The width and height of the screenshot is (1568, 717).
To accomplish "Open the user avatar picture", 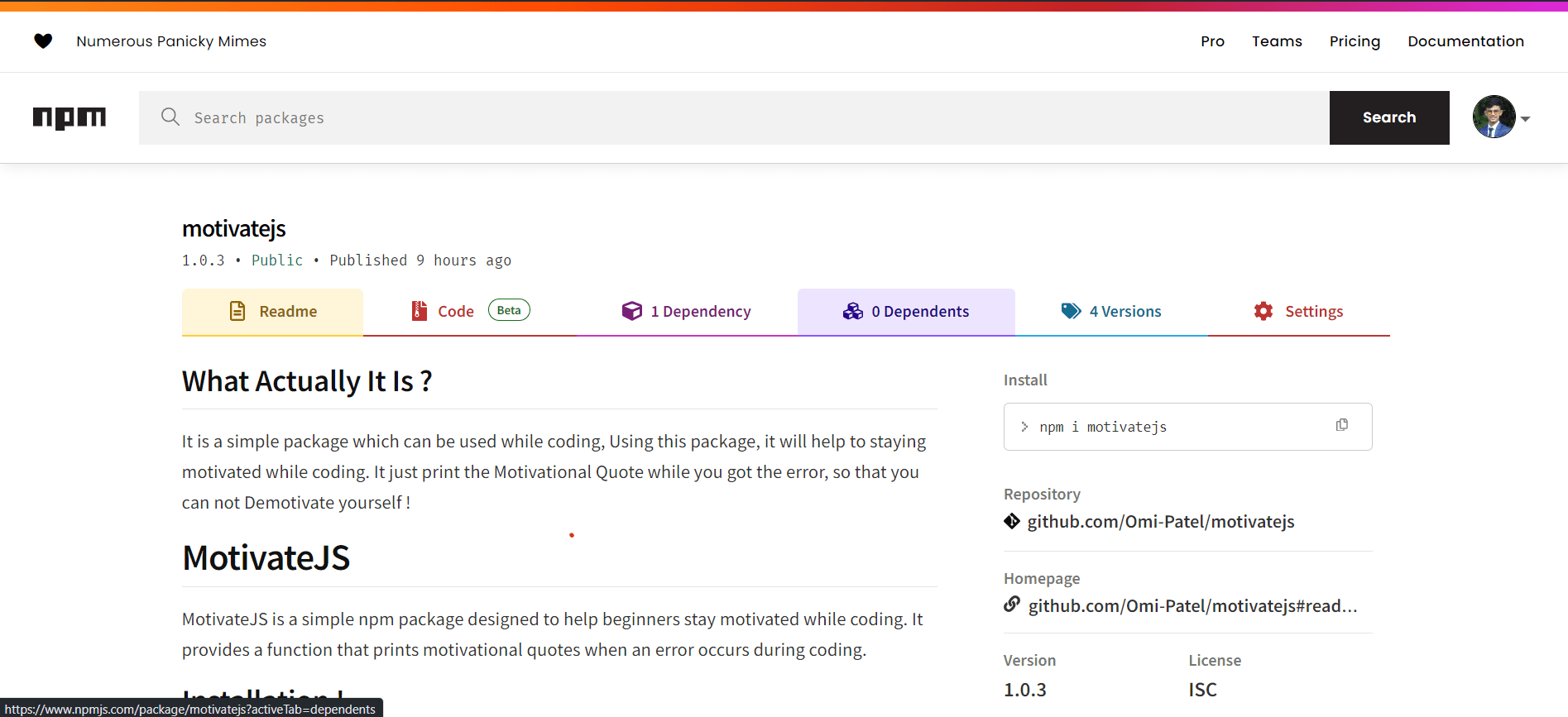I will (1494, 117).
